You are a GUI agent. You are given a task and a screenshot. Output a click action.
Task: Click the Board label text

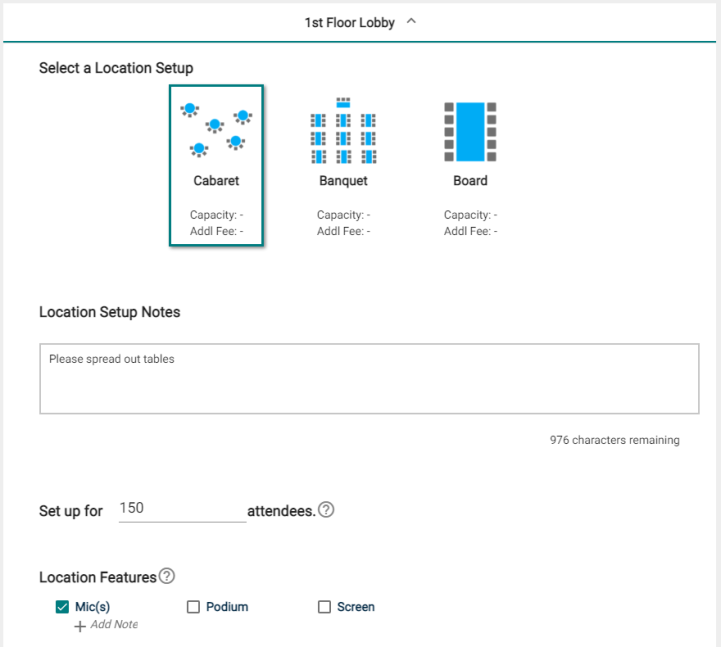point(470,181)
